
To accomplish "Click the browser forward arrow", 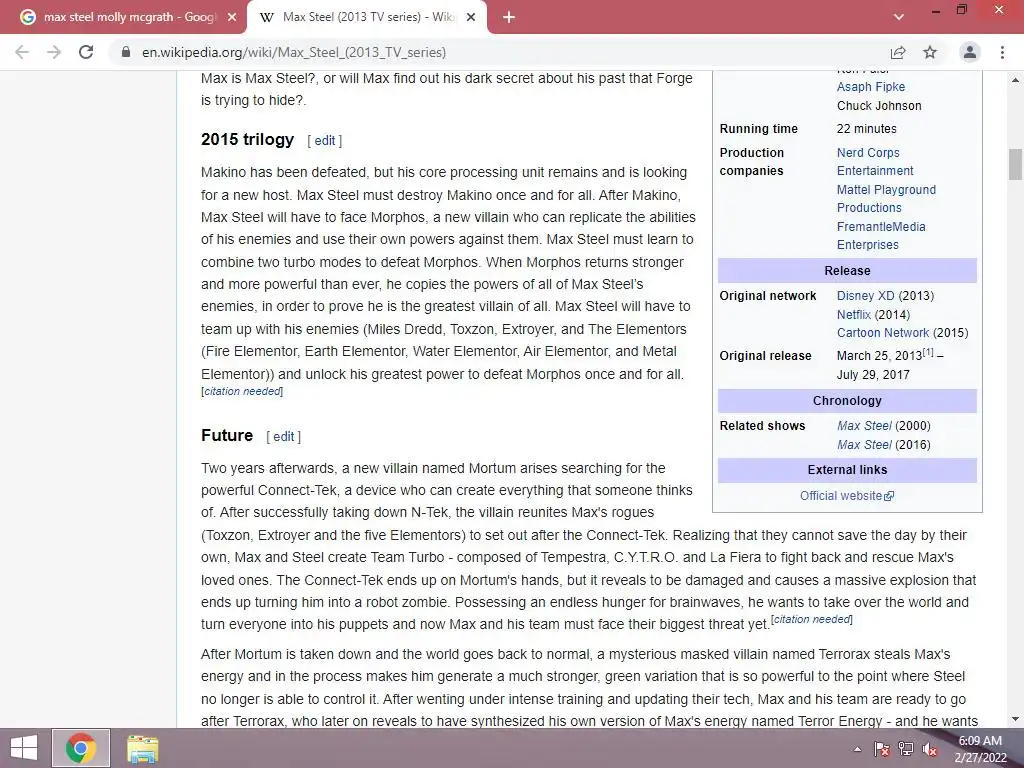I will (54, 52).
